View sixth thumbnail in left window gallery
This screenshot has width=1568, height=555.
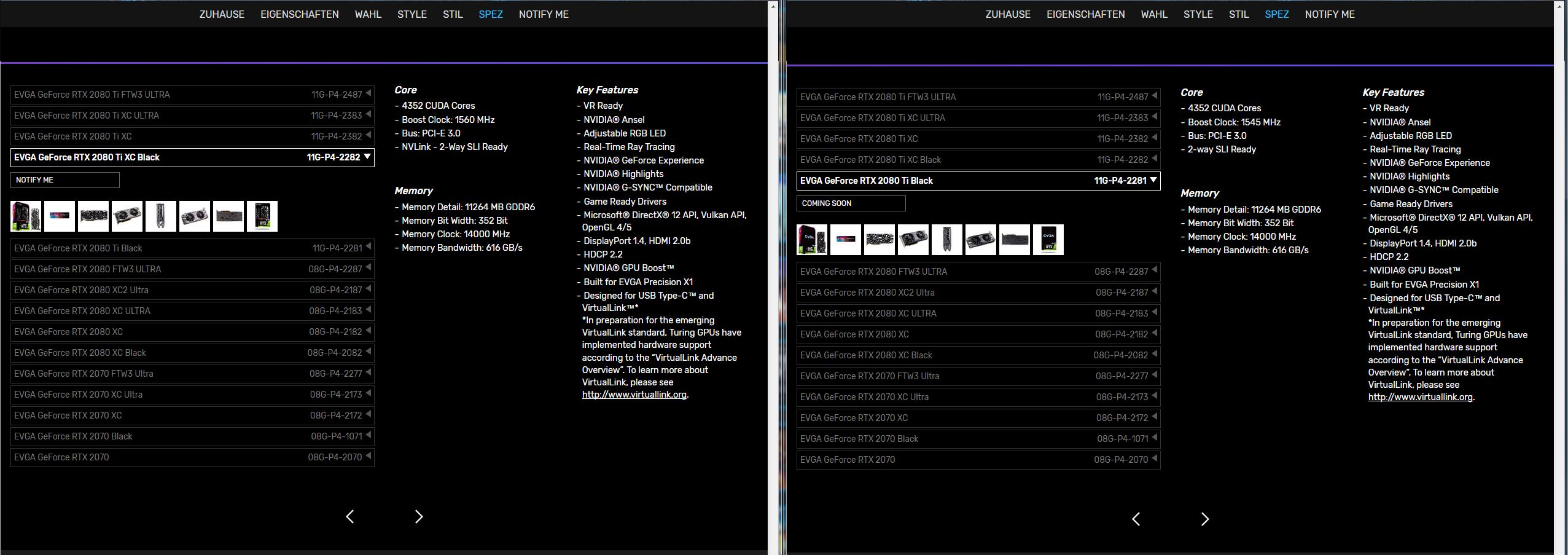195,216
